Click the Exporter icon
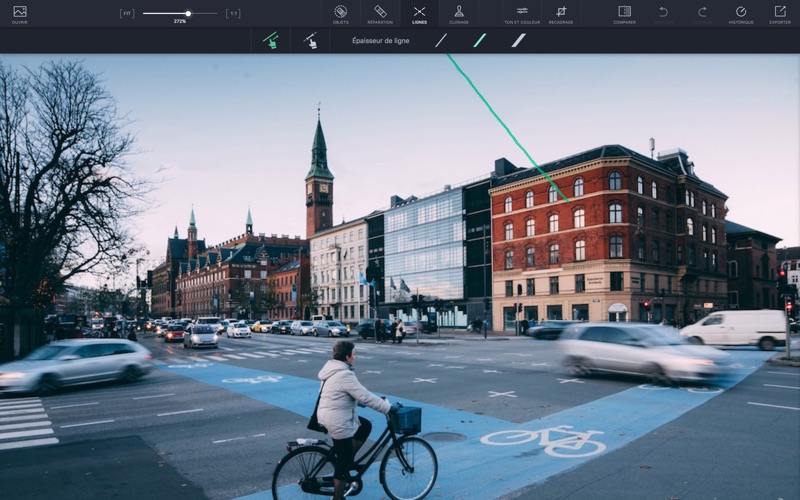This screenshot has width=800, height=500. [x=780, y=13]
